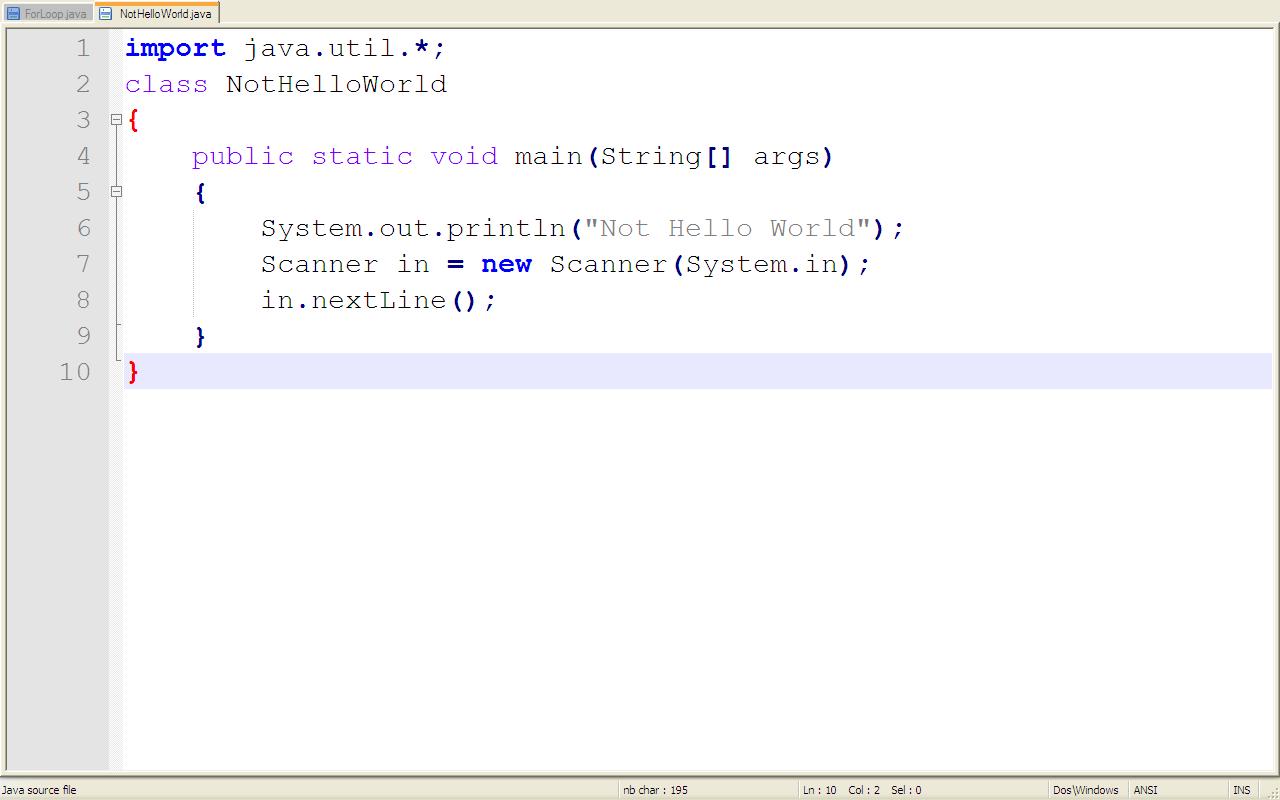Click the blue opening brace on line 5
Image resolution: width=1280 pixels, height=800 pixels.
[200, 192]
